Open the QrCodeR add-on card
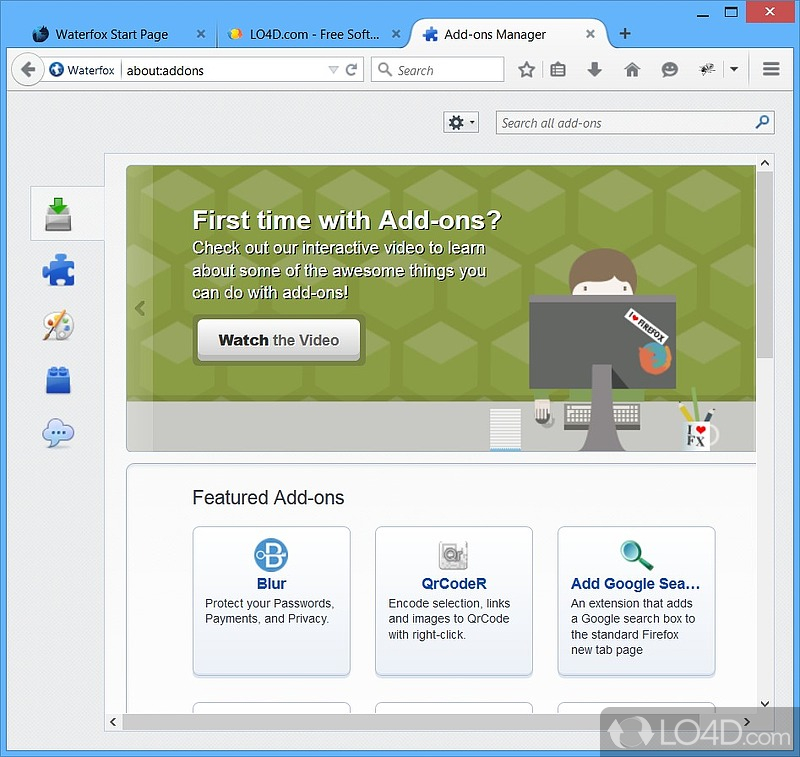Screen dimensions: 800x757 [454, 601]
